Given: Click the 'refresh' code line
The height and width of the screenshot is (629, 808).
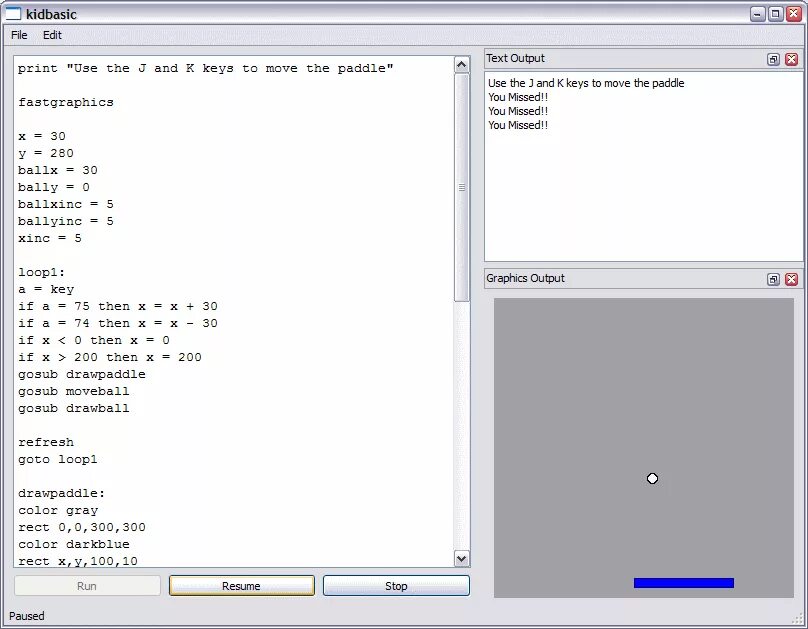Looking at the screenshot, I should (46, 442).
